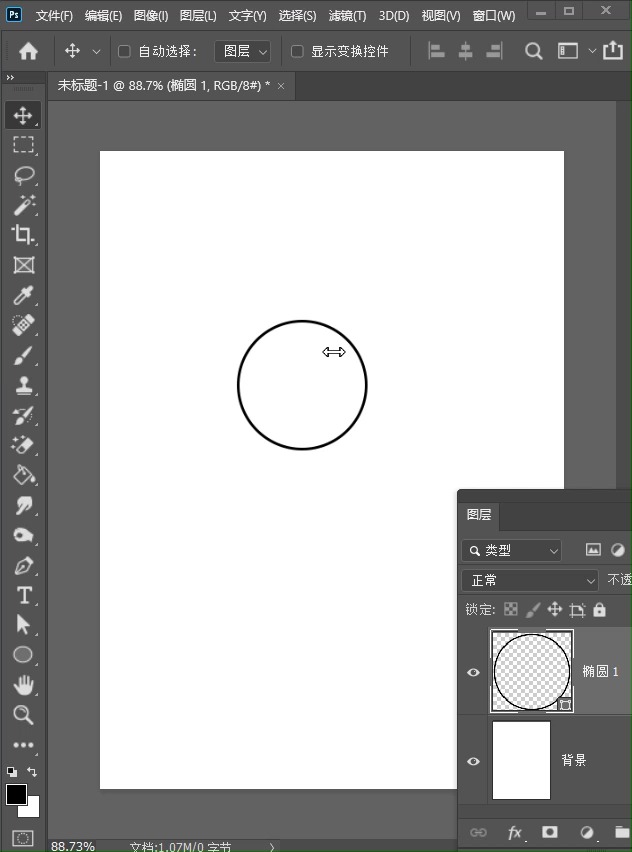Image resolution: width=632 pixels, height=852 pixels.
Task: Pick the Eyedropper tool
Action: pos(23,295)
